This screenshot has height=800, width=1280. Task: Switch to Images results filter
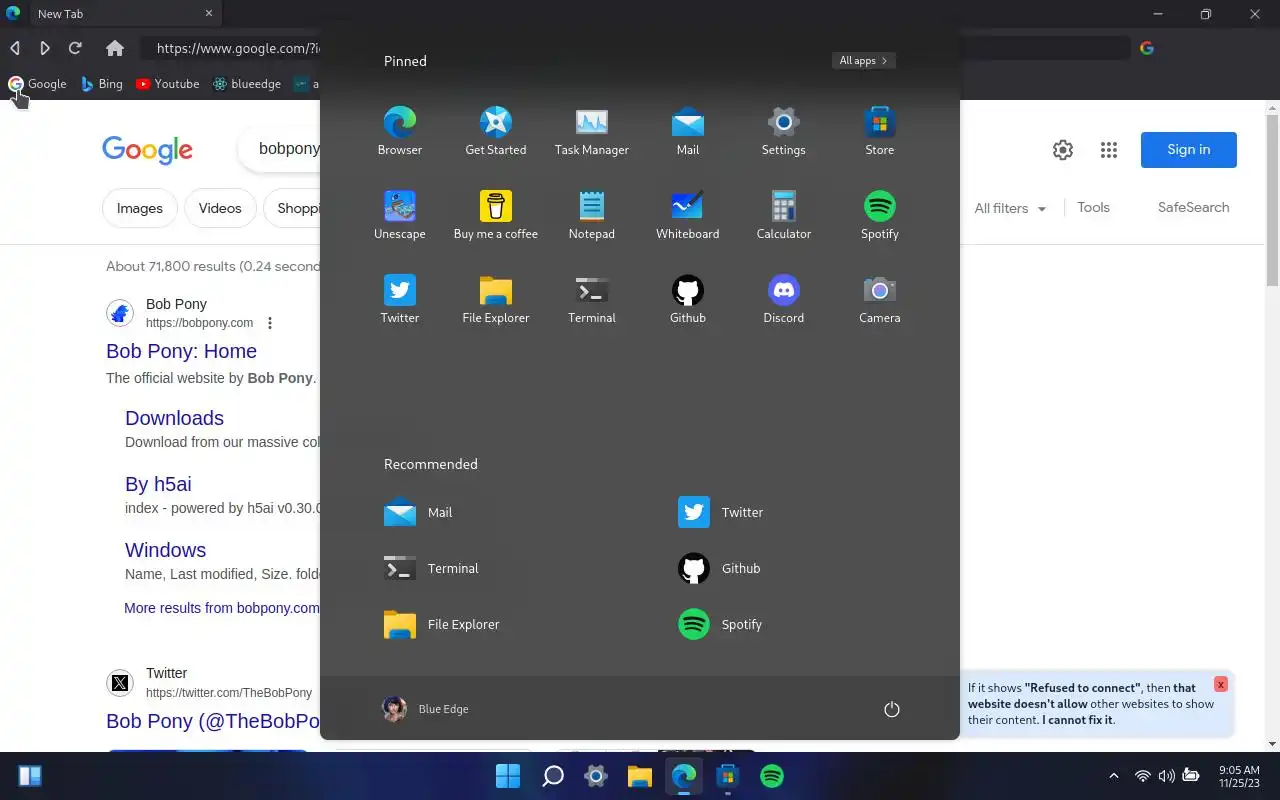[x=140, y=208]
